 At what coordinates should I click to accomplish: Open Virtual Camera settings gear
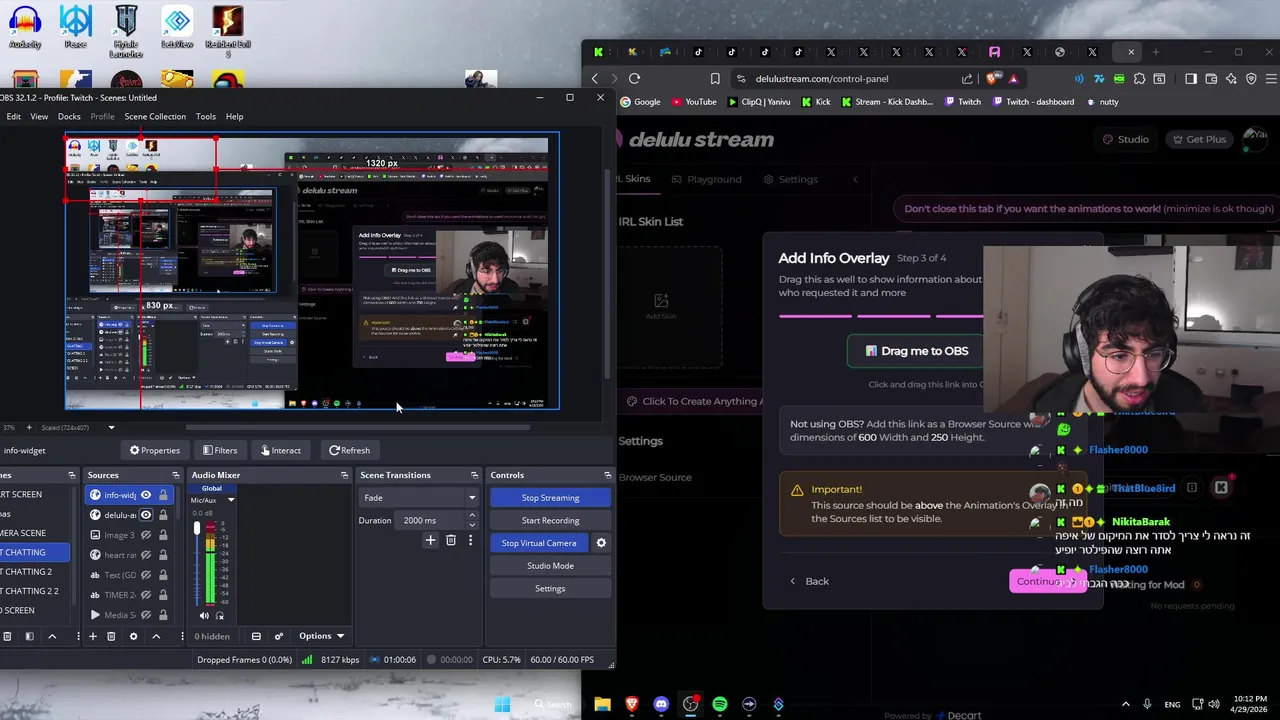(601, 543)
